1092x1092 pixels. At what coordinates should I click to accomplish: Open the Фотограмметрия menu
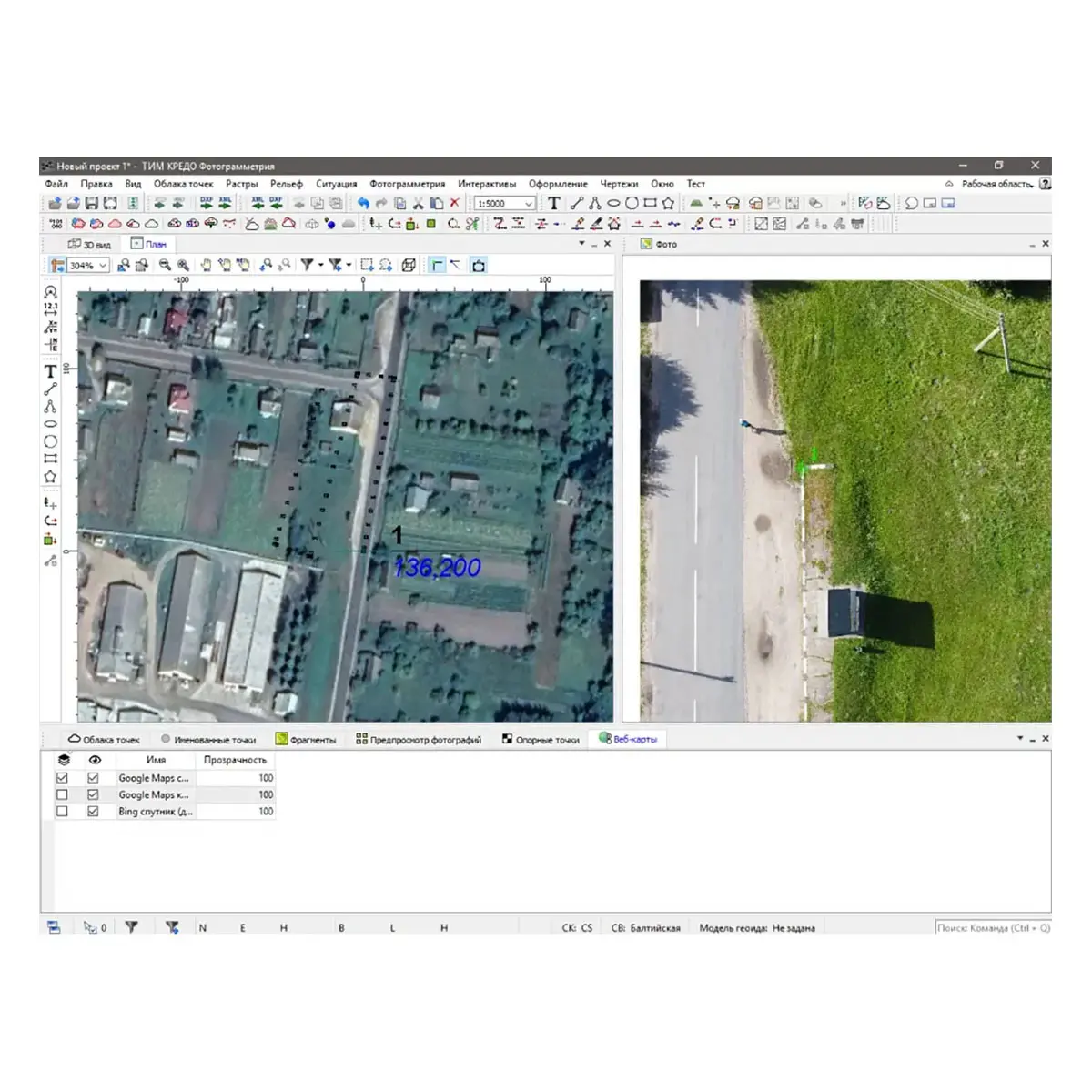pyautogui.click(x=407, y=184)
